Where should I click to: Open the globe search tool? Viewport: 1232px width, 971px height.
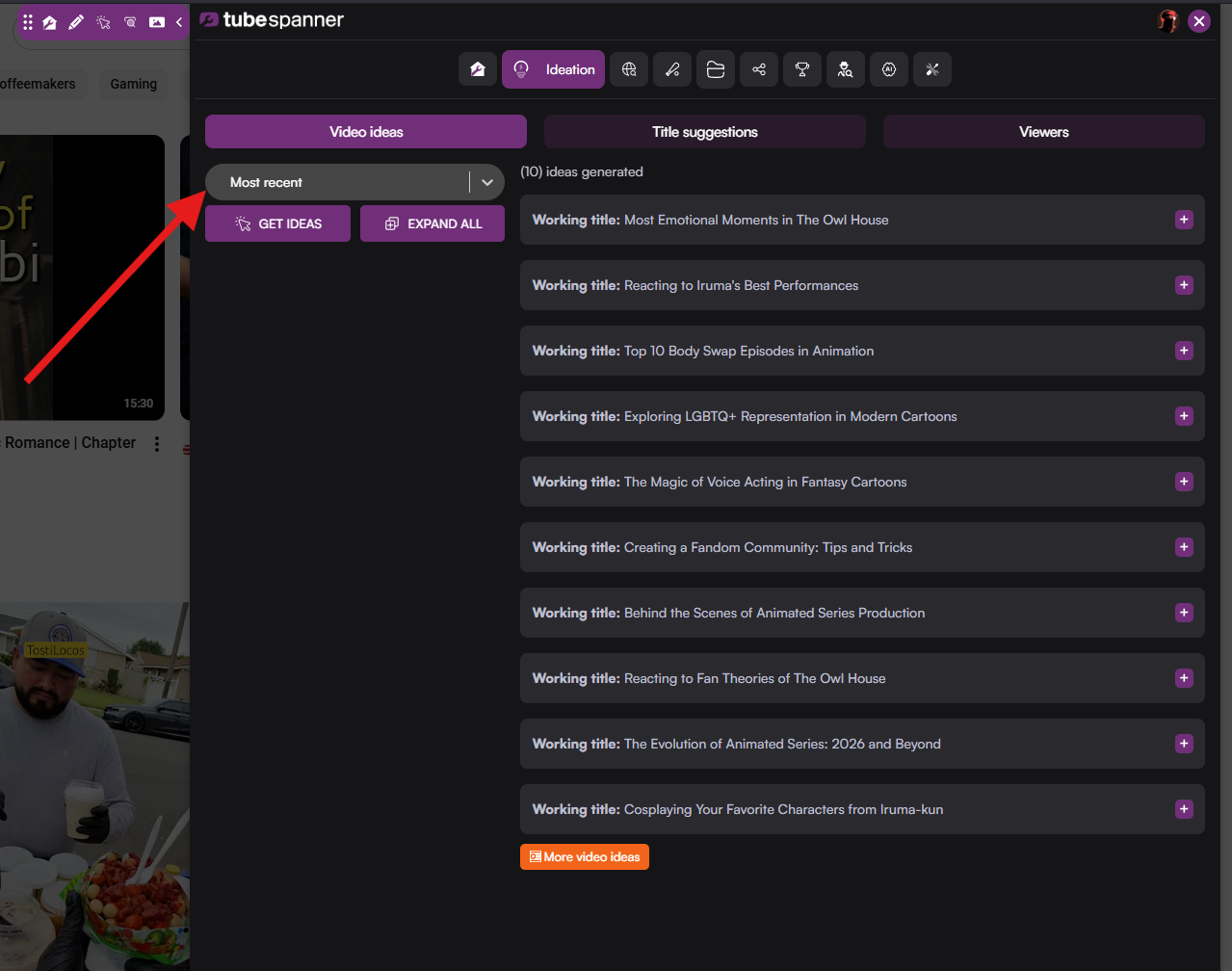pos(629,69)
